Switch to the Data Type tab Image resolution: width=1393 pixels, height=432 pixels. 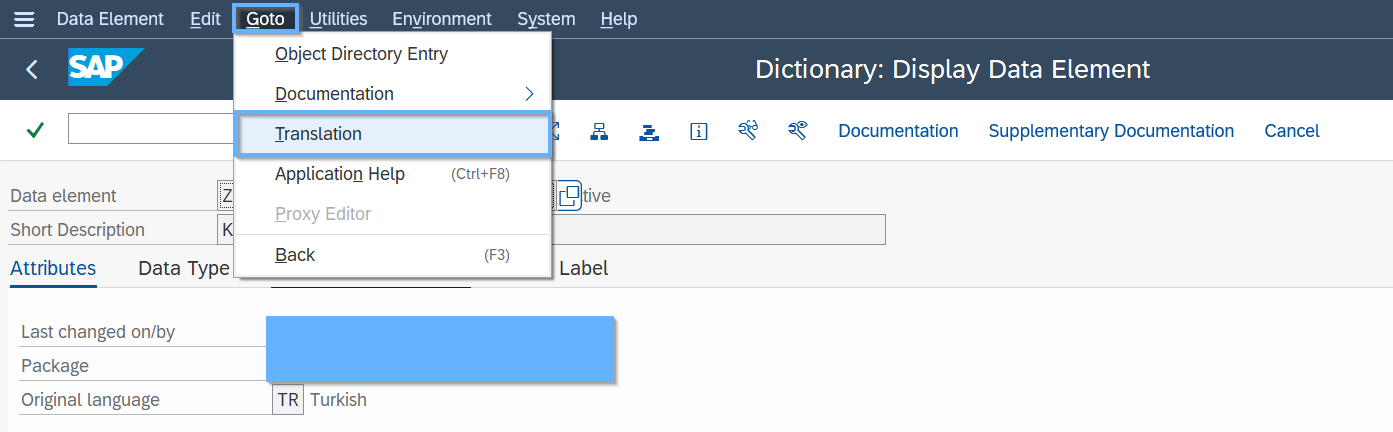click(x=183, y=268)
